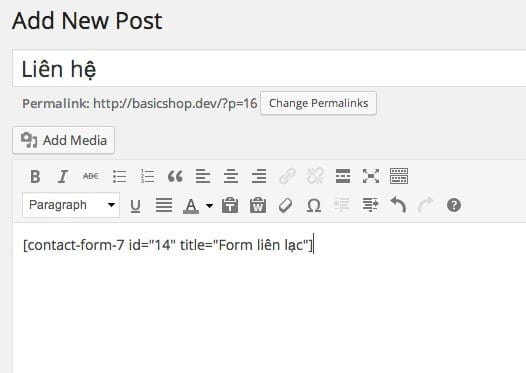Undo the last edit

[398, 205]
